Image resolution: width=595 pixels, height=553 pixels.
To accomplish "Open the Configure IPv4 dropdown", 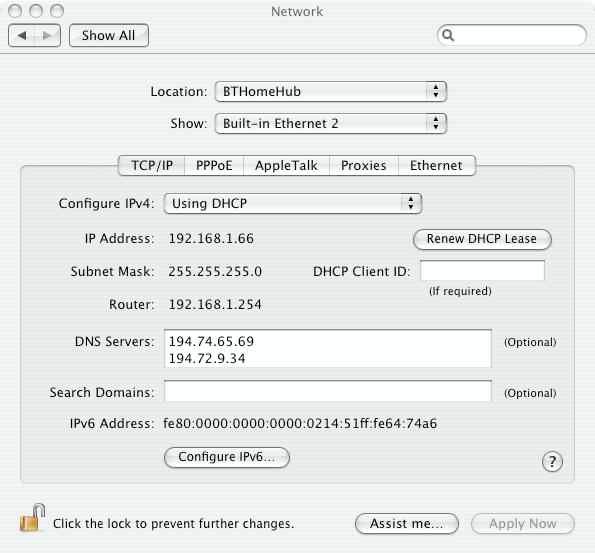I will (x=293, y=203).
